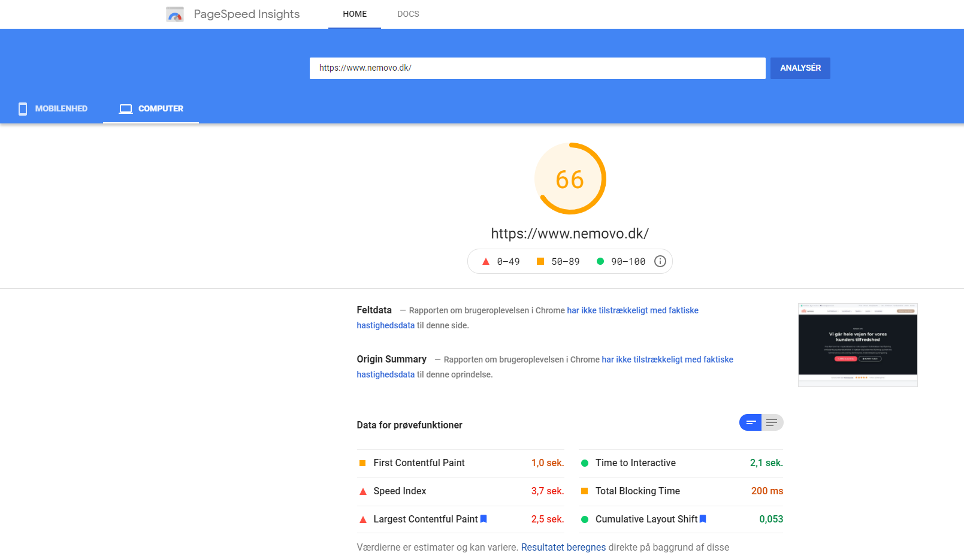This screenshot has width=964, height=554.
Task: Open the DOCS tab
Action: pos(408,14)
